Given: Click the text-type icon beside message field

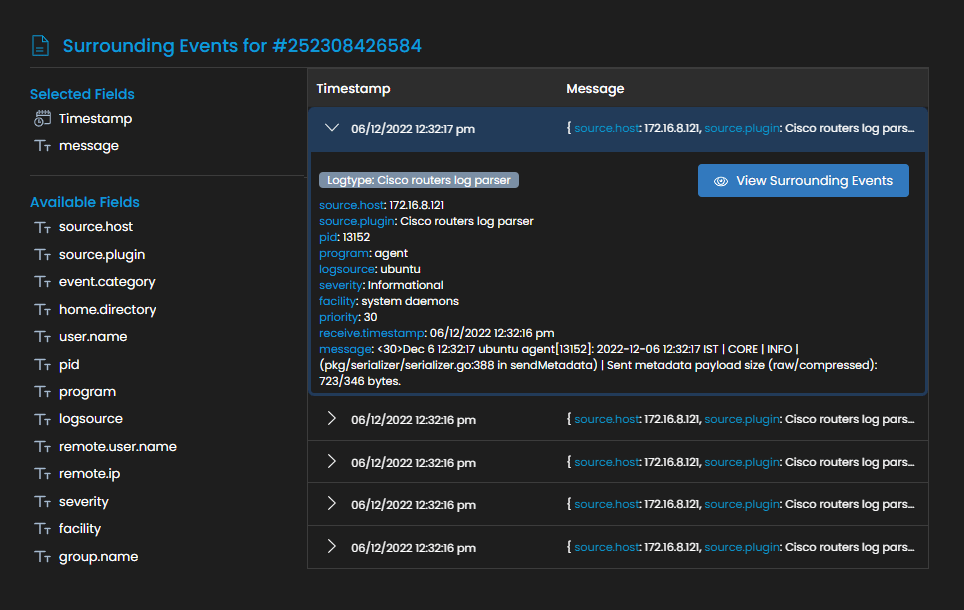Looking at the screenshot, I should [x=42, y=146].
